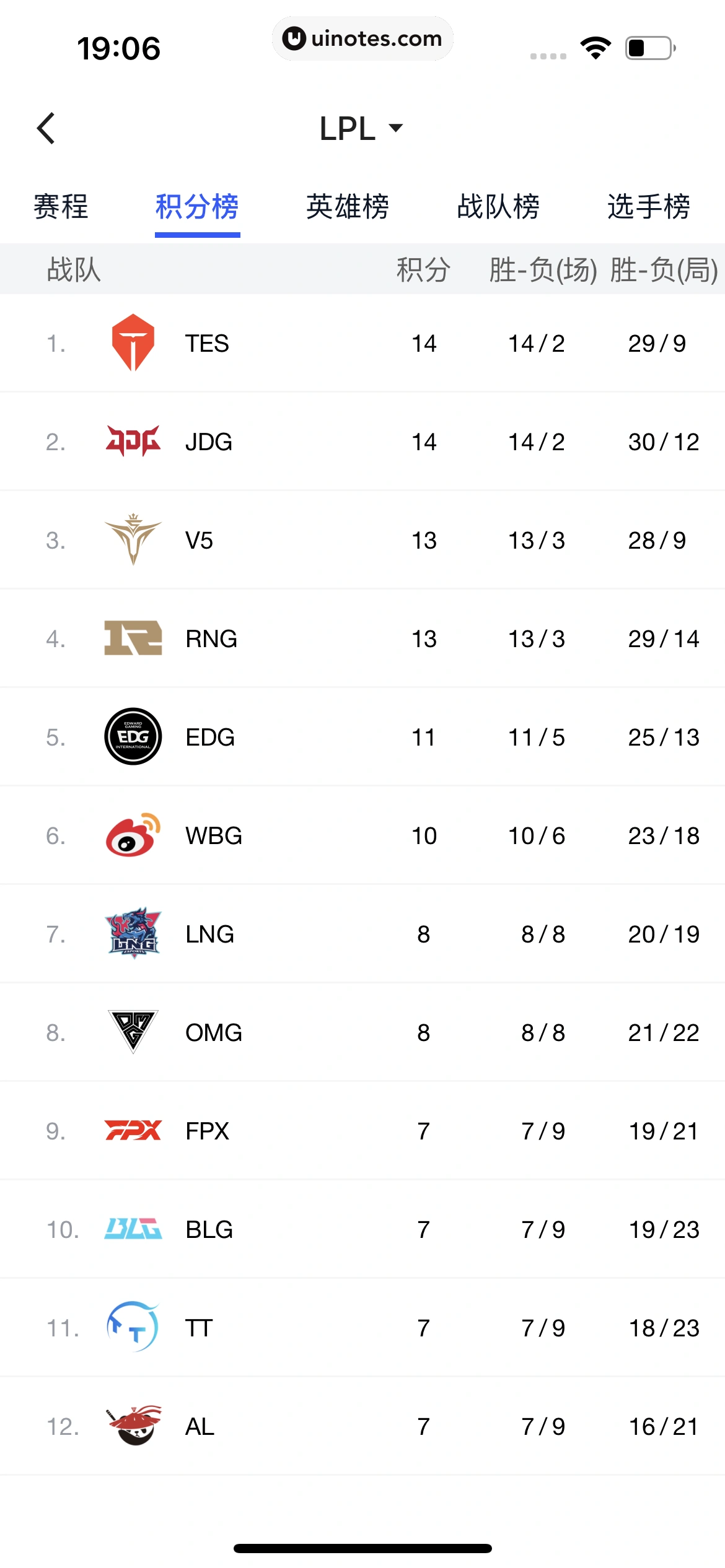The image size is (725, 1568).
Task: Switch to the 战队榜 tab
Action: tap(498, 206)
